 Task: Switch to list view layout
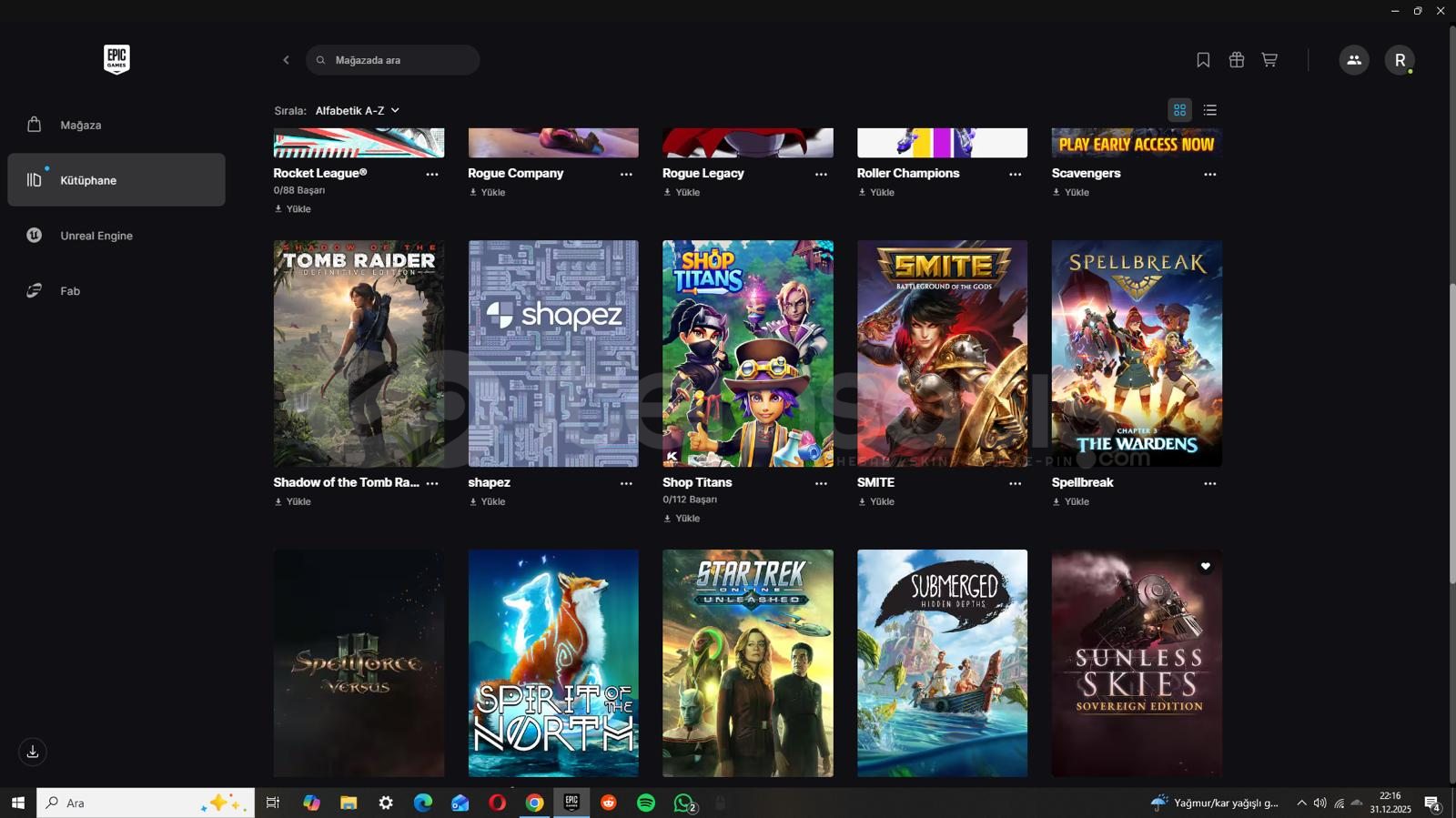1209,110
